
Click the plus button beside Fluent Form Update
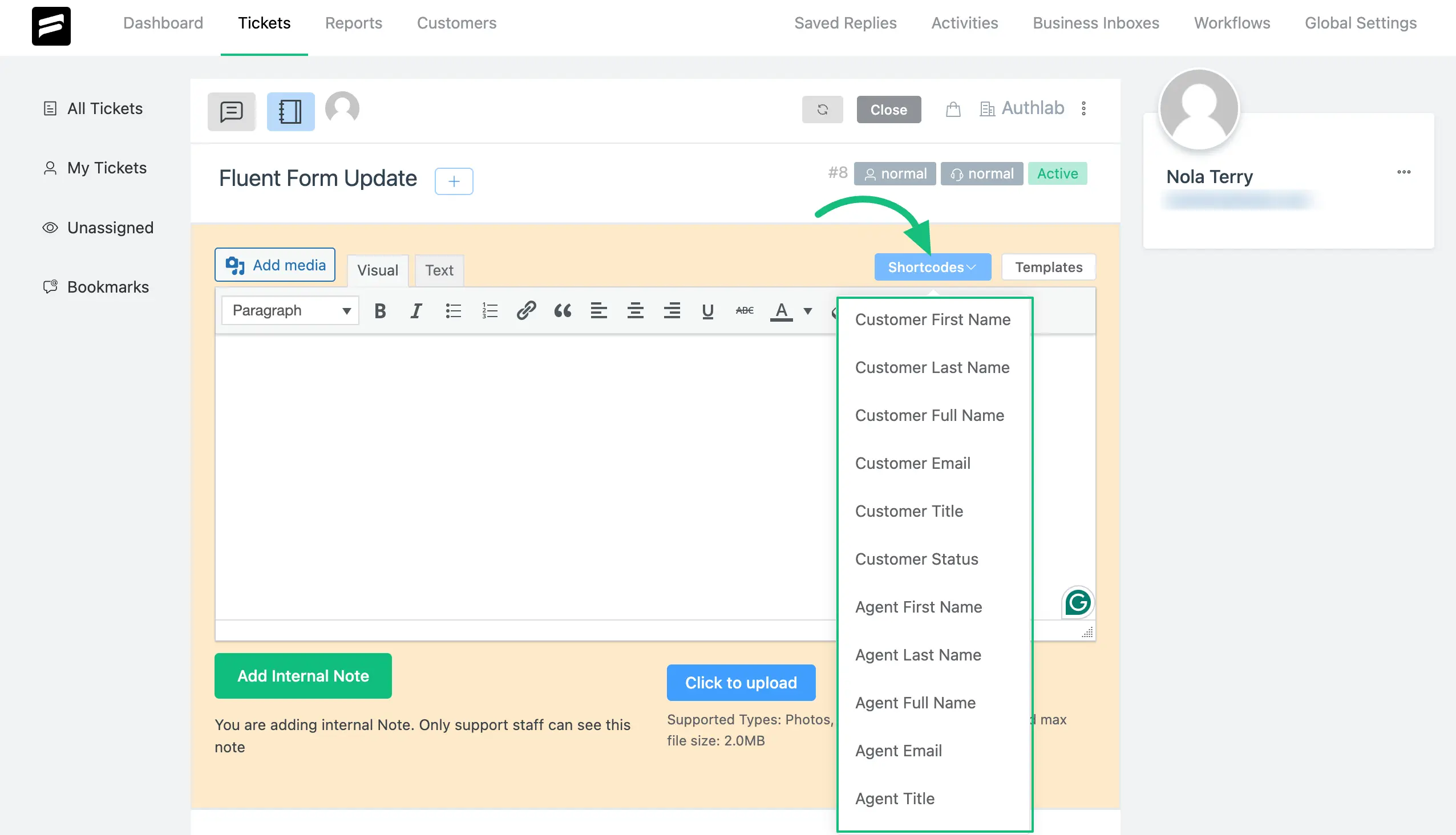(x=454, y=181)
